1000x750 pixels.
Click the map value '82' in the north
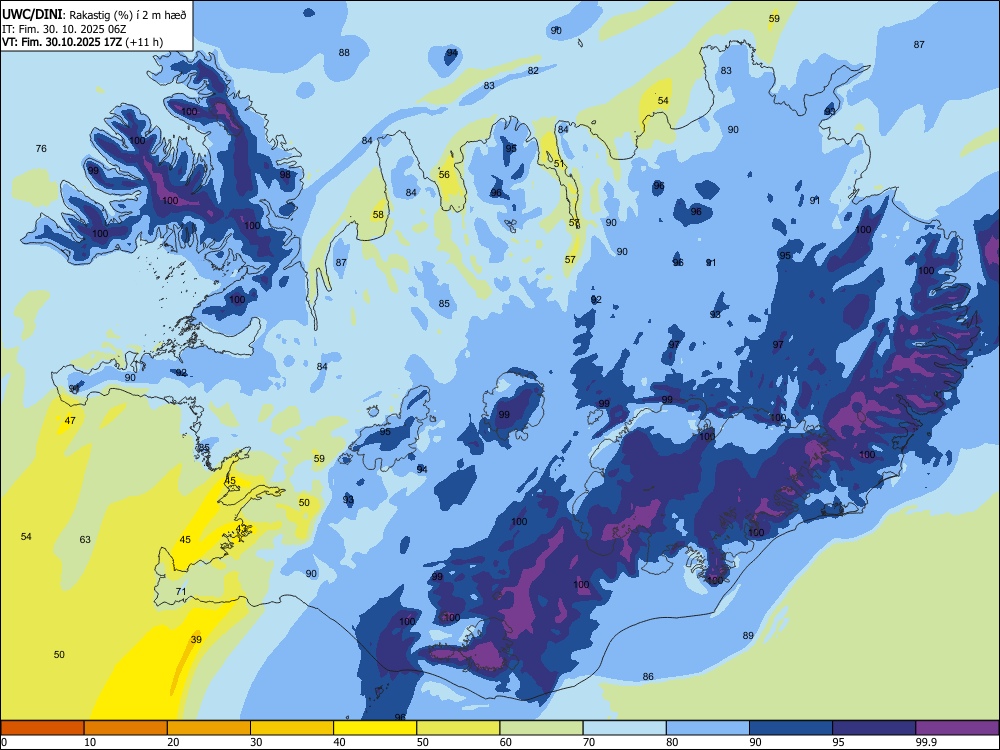coord(533,71)
